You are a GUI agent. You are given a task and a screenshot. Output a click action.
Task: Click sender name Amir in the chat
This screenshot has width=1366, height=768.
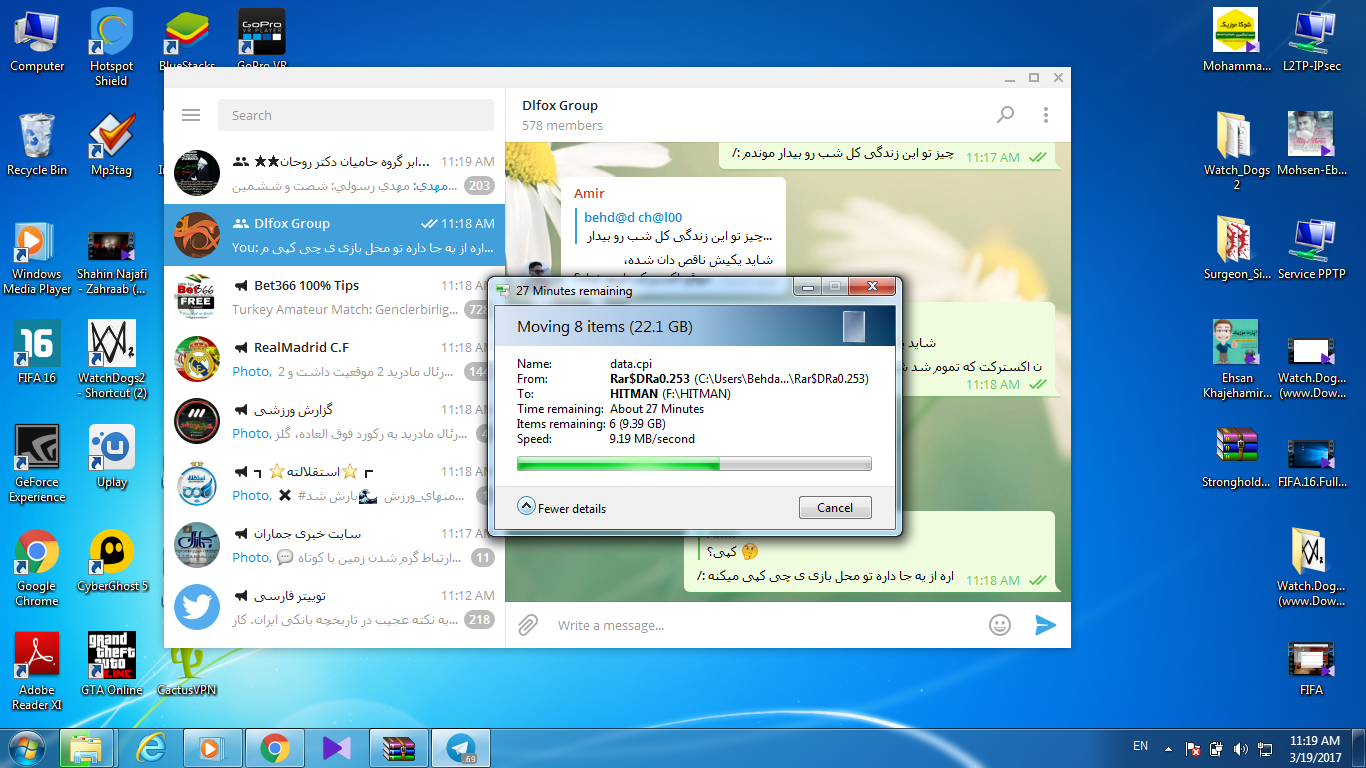coord(589,193)
